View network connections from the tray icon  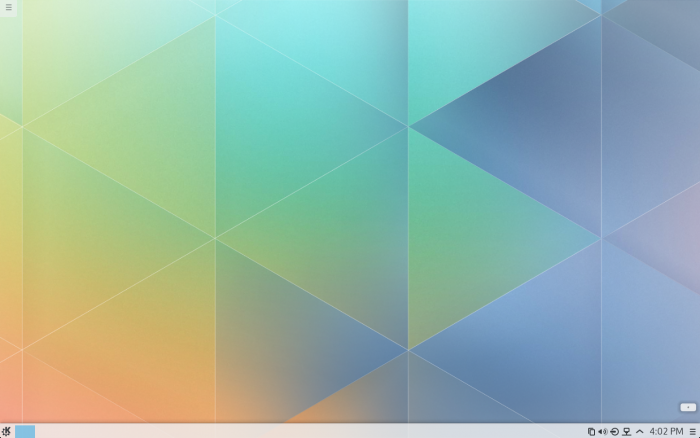click(x=626, y=431)
